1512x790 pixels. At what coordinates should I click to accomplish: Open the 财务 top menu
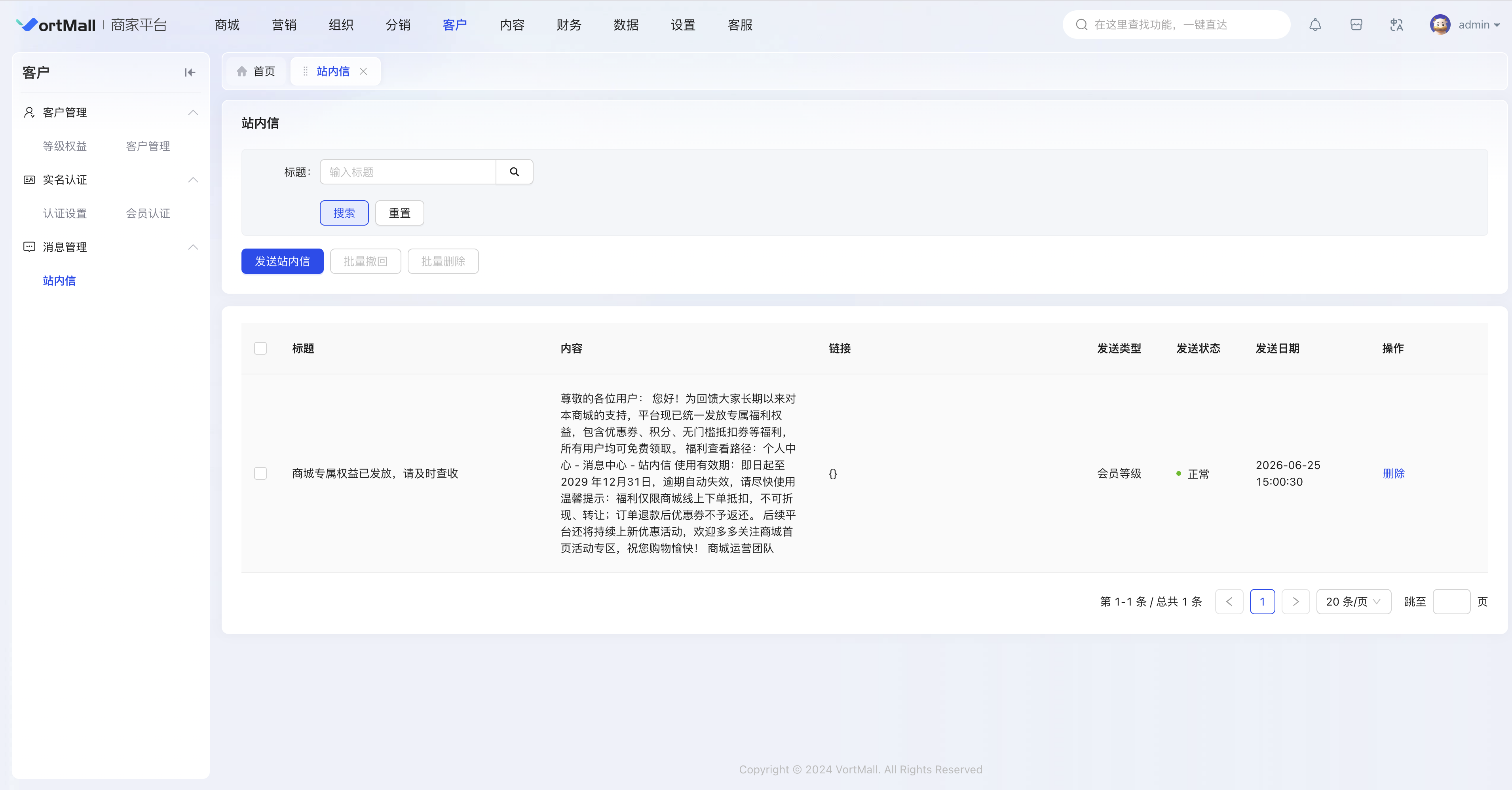[x=569, y=25]
